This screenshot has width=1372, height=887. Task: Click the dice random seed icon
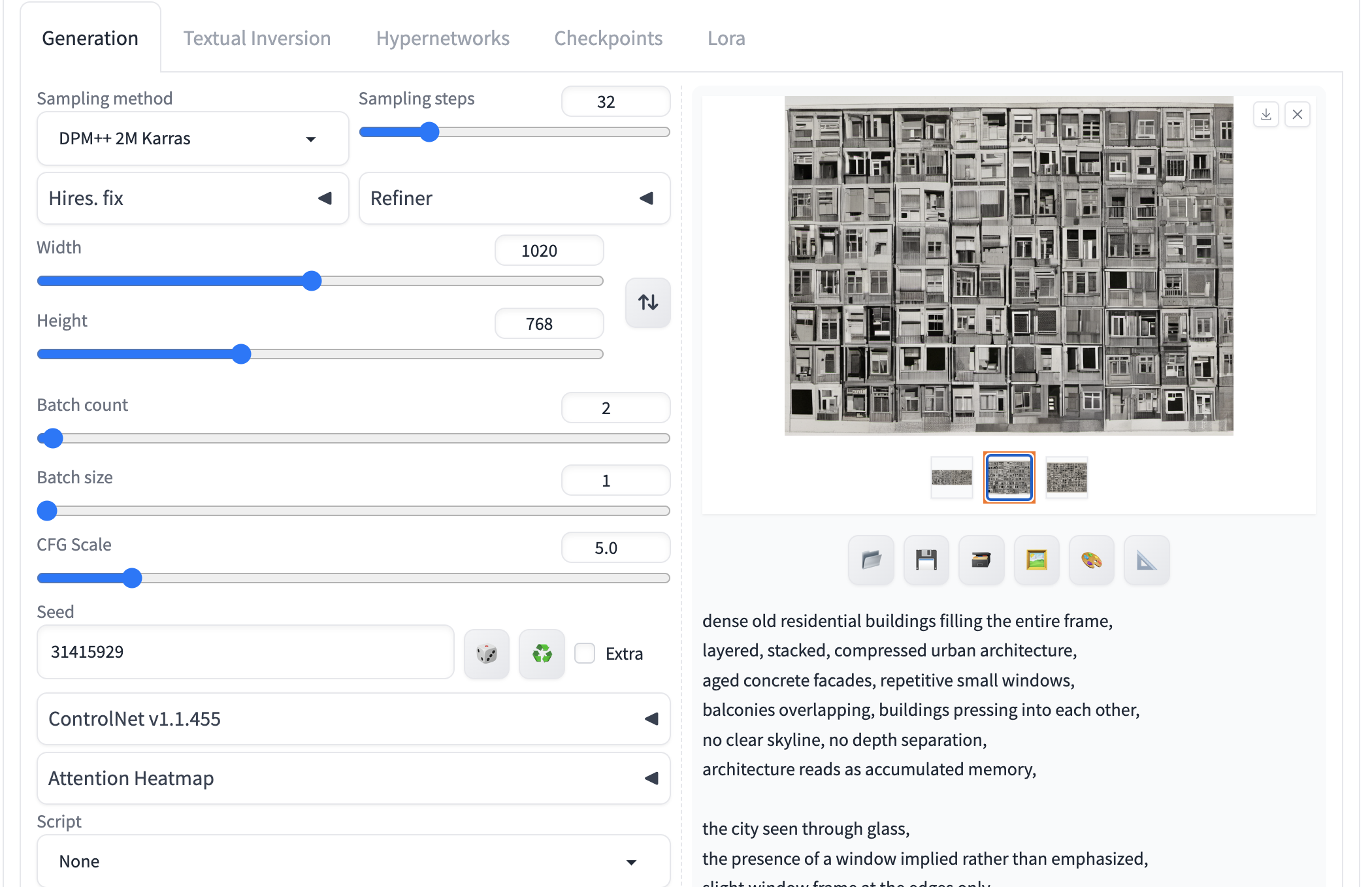coord(486,653)
